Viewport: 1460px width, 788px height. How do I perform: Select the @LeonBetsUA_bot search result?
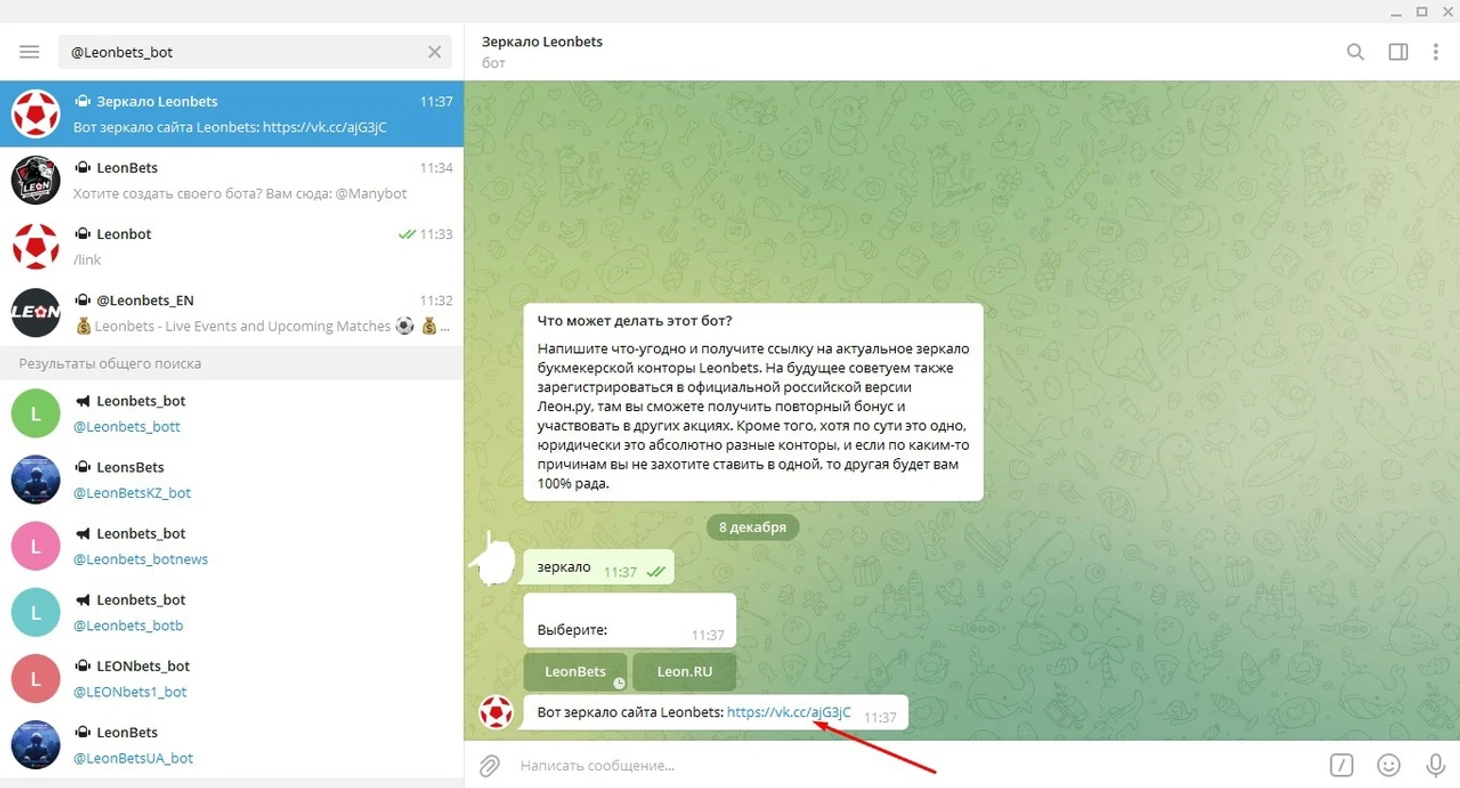[x=231, y=744]
